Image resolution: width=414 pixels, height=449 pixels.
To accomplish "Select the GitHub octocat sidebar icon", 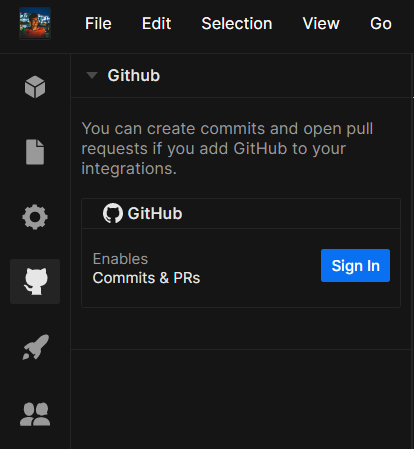I will coord(35,281).
